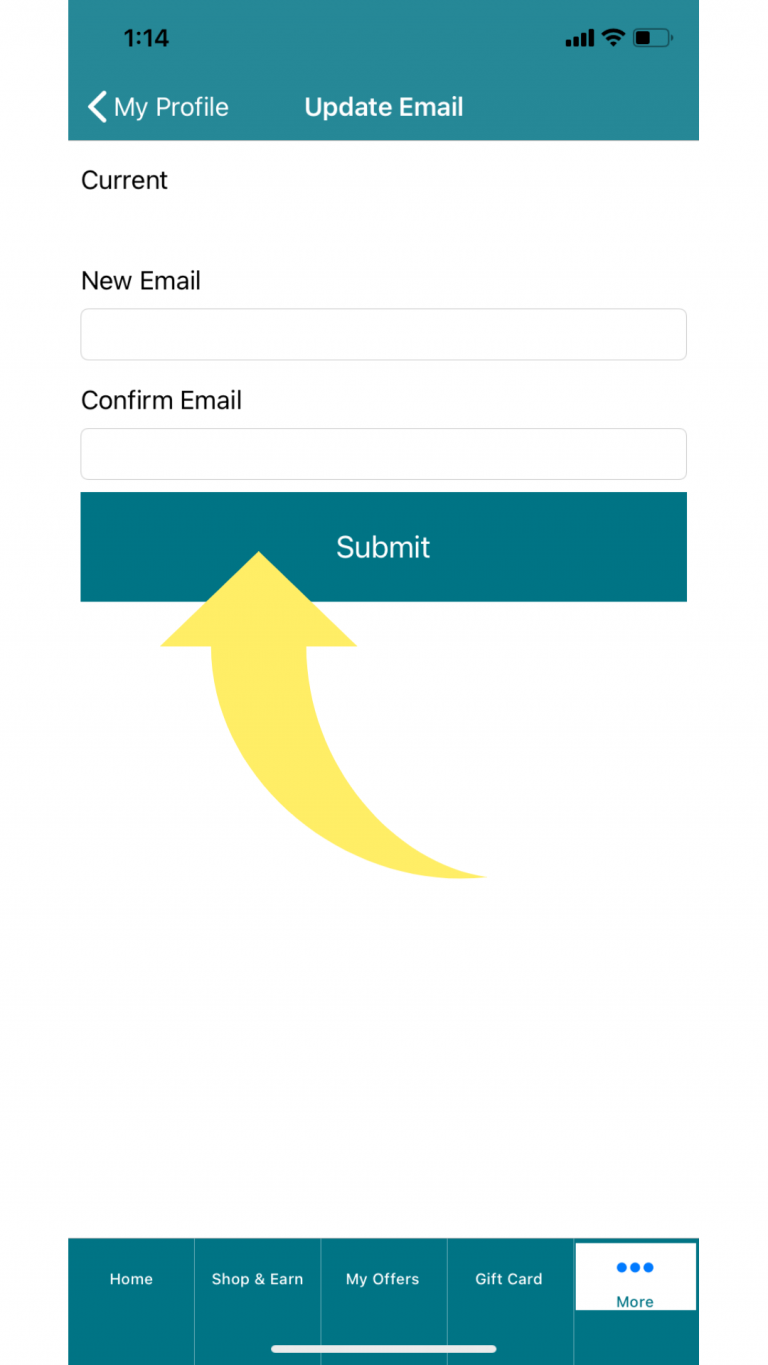Screen dimensions: 768x1365
Task: Tap the back chevron arrow
Action: (97, 107)
